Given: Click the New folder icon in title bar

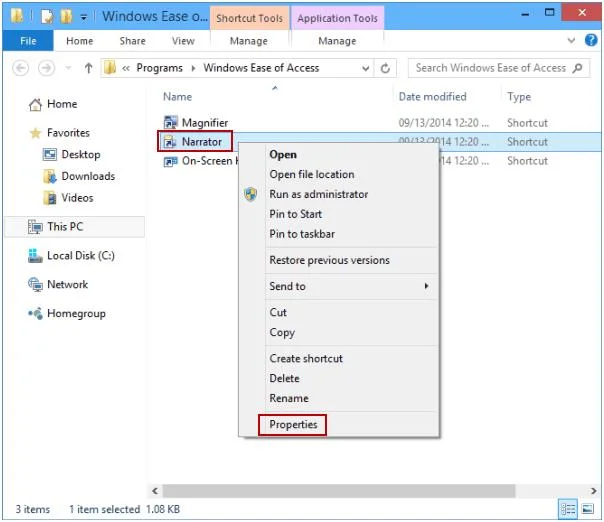Looking at the screenshot, I should pyautogui.click(x=66, y=16).
